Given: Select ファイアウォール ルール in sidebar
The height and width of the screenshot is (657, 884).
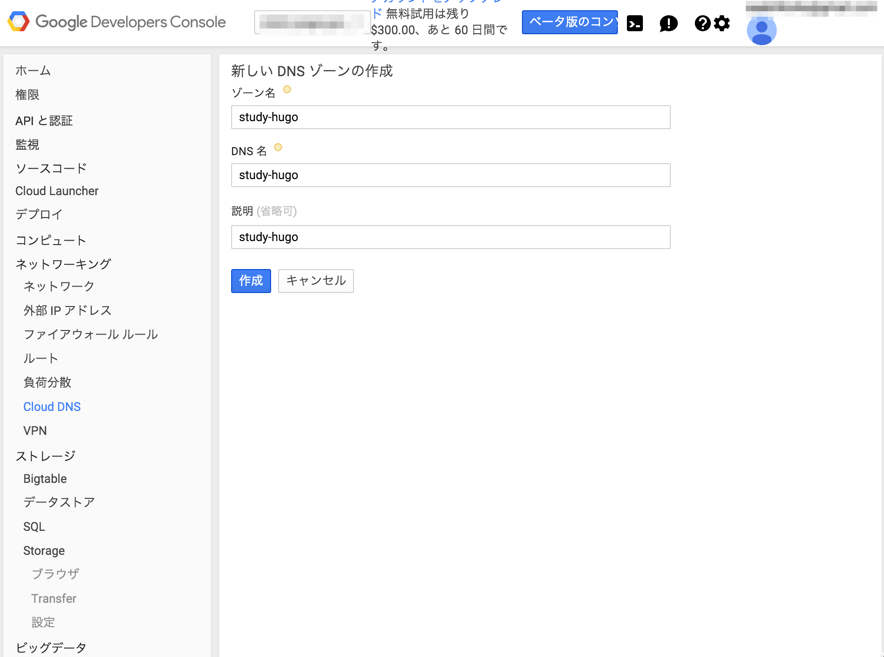Looking at the screenshot, I should [x=91, y=334].
